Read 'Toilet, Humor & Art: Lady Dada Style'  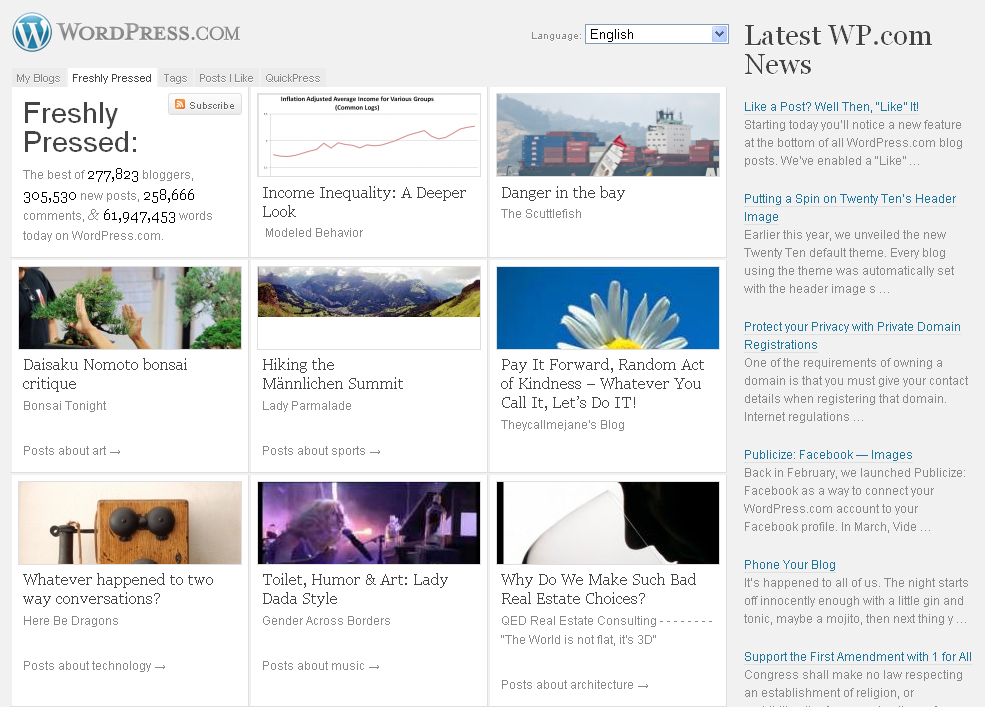355,589
